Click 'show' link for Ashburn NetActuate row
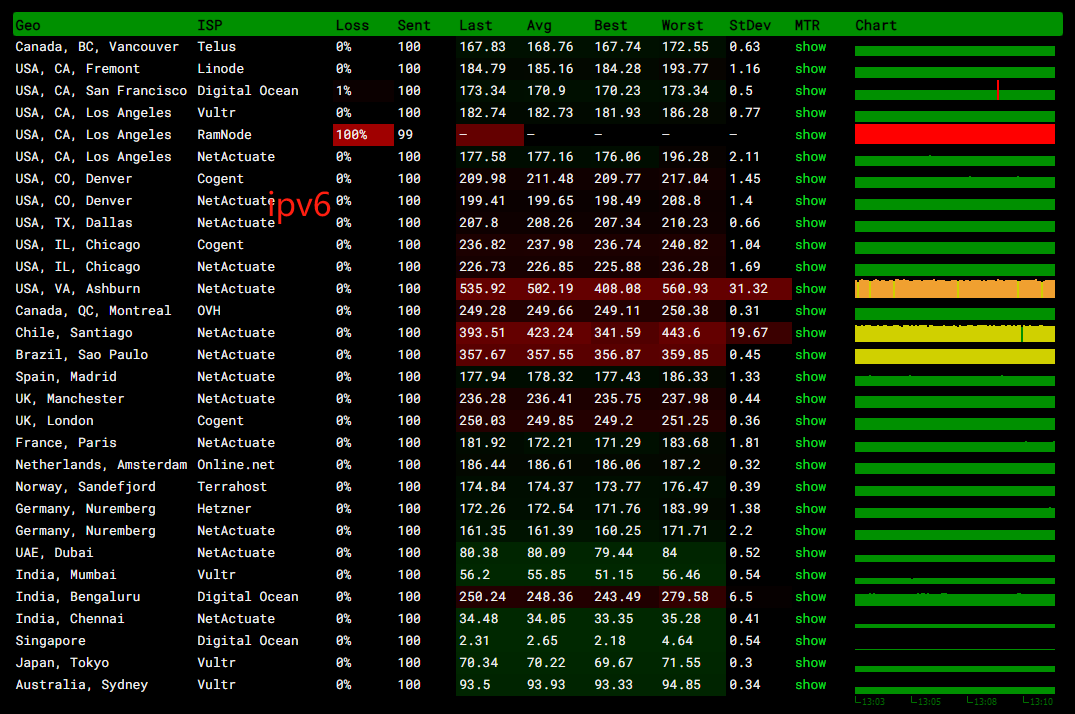 point(810,289)
